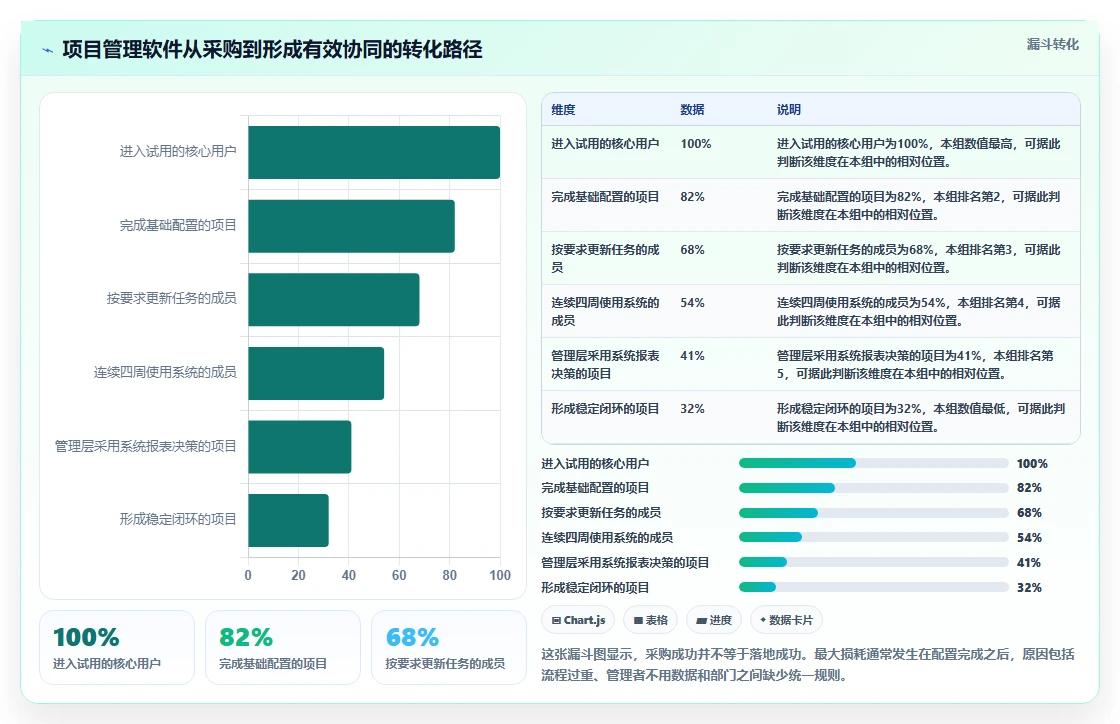
Task: Click the x-axis tick label 100
Action: pyautogui.click(x=500, y=575)
